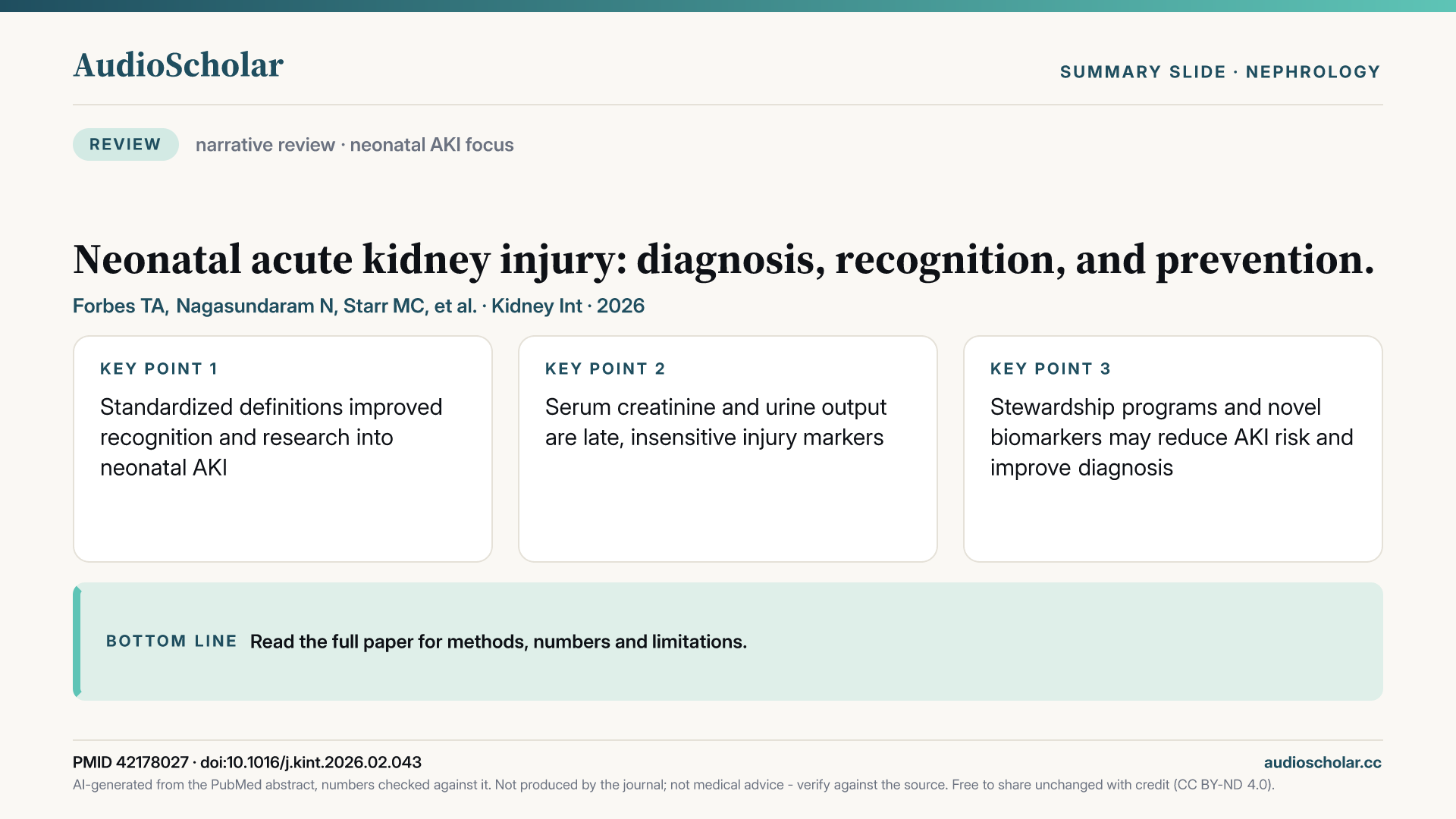Click the 'BOTTOM LINE' label
The image size is (1456, 819).
pyautogui.click(x=171, y=641)
